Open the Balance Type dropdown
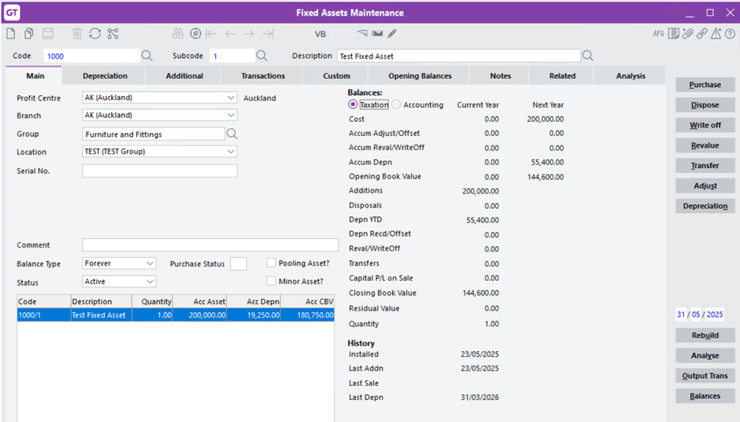Screen dimensions: 740x422 pyautogui.click(x=150, y=263)
